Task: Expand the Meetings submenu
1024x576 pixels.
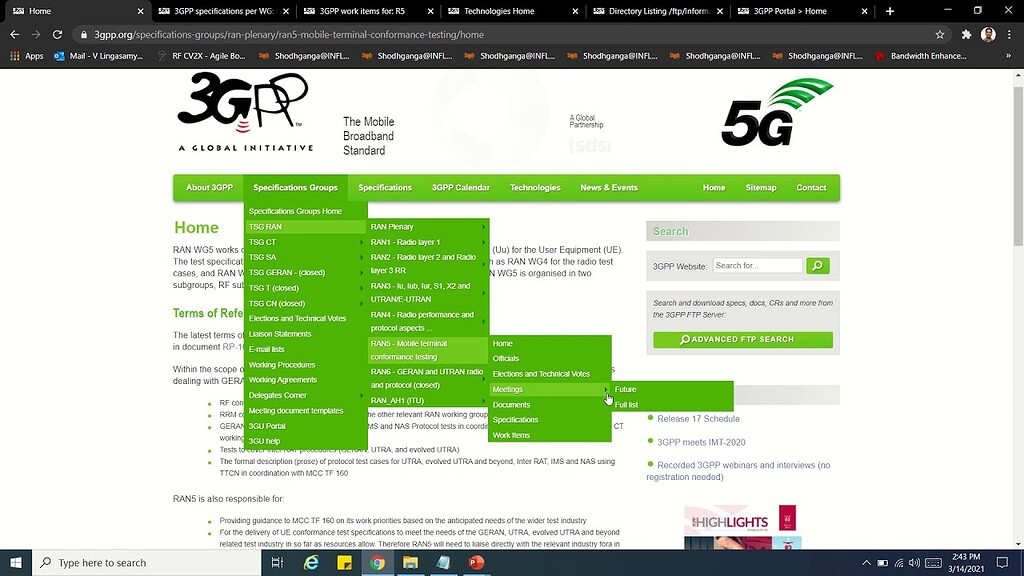Action: coord(550,389)
